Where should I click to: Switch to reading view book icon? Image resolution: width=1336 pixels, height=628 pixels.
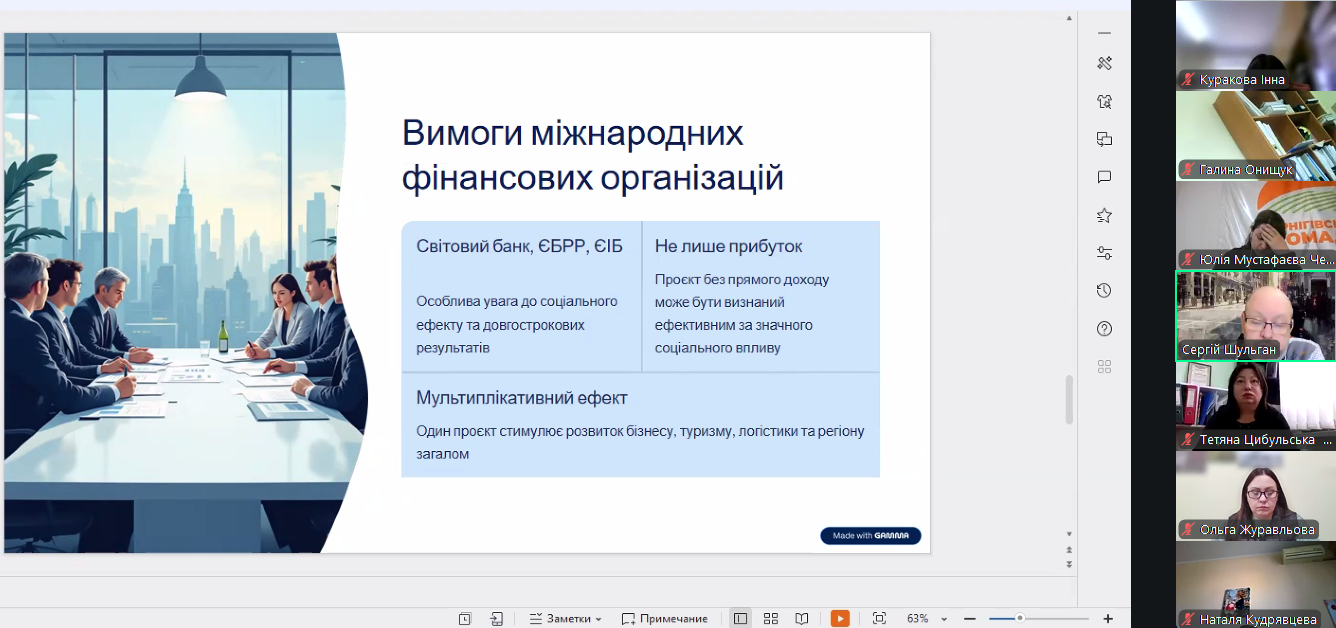point(802,619)
